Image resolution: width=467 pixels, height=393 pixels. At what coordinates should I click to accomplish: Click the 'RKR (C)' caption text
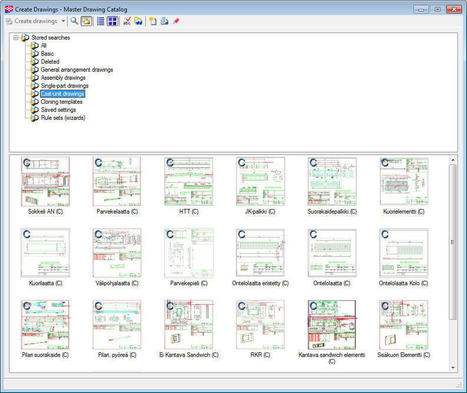tap(260, 355)
